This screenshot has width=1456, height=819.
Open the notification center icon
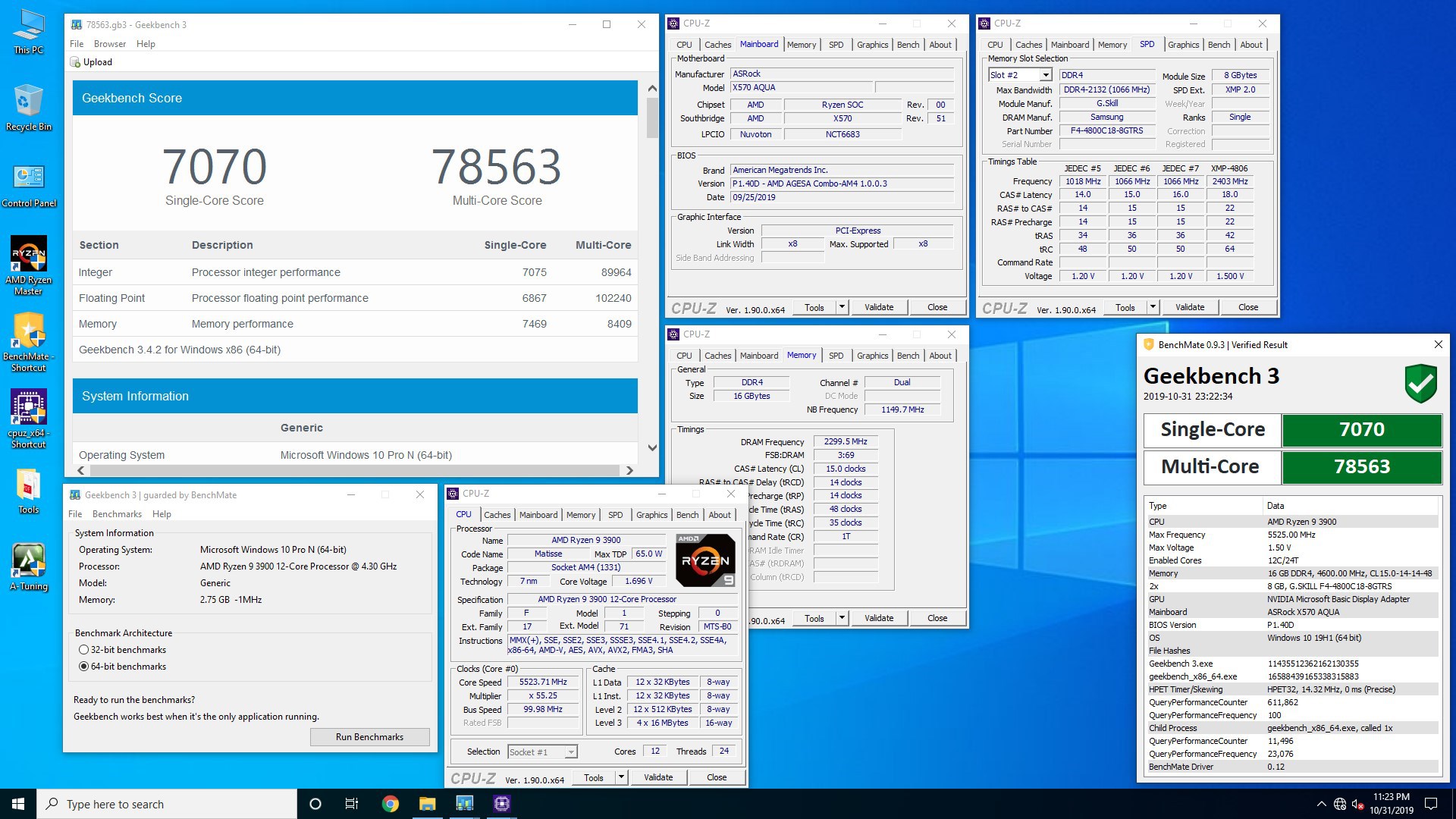pos(1431,804)
